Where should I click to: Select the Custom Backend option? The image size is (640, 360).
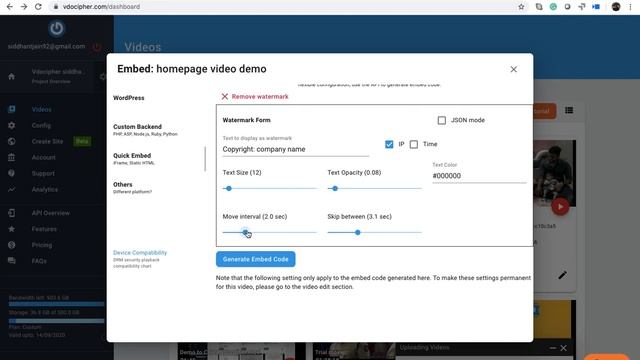[145, 130]
